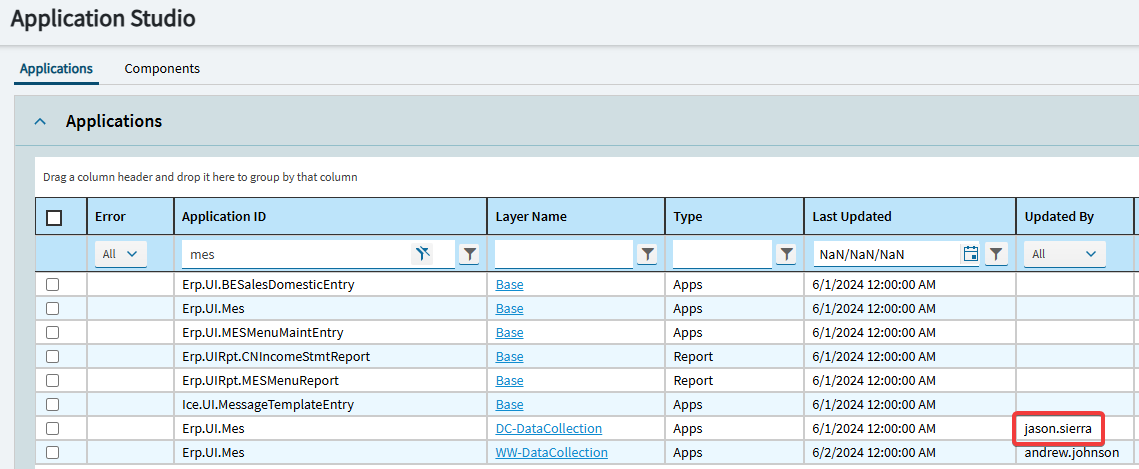
Task: Click Type column filter funnel icon
Action: click(787, 254)
